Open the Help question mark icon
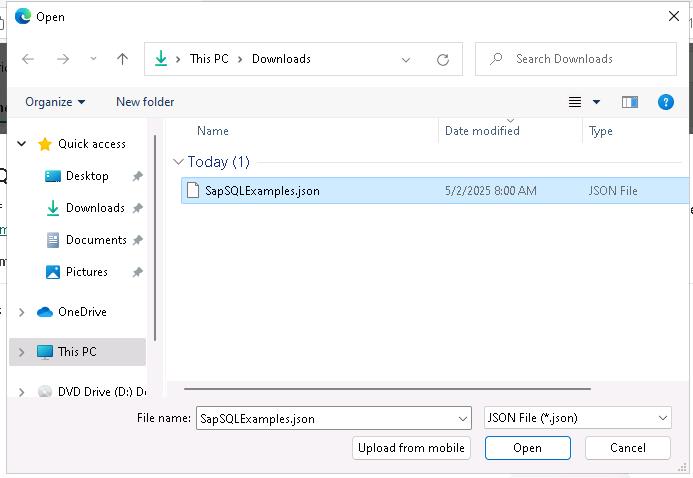693x478 pixels. click(665, 102)
